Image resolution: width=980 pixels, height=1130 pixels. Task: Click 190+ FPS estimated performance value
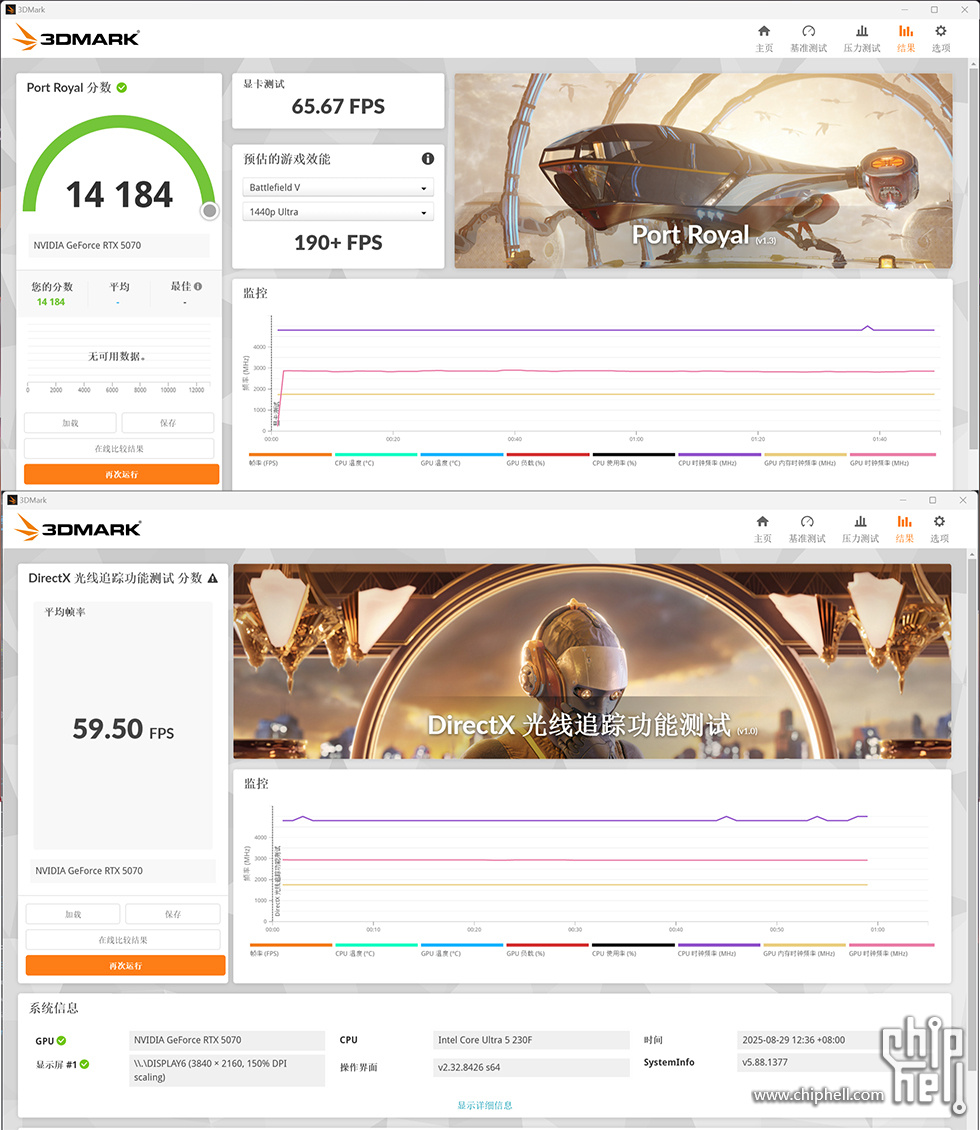(338, 243)
